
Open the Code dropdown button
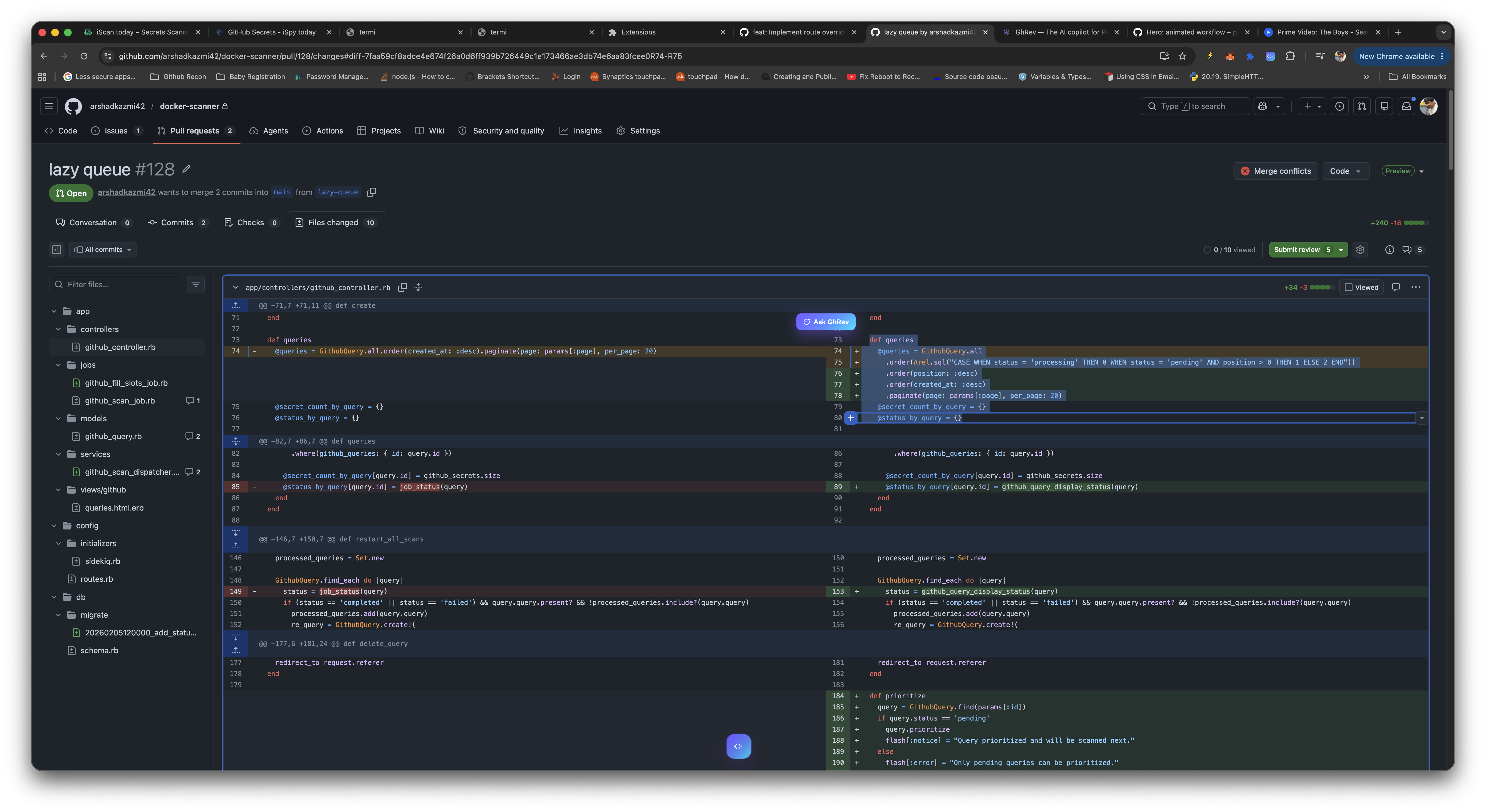1345,171
